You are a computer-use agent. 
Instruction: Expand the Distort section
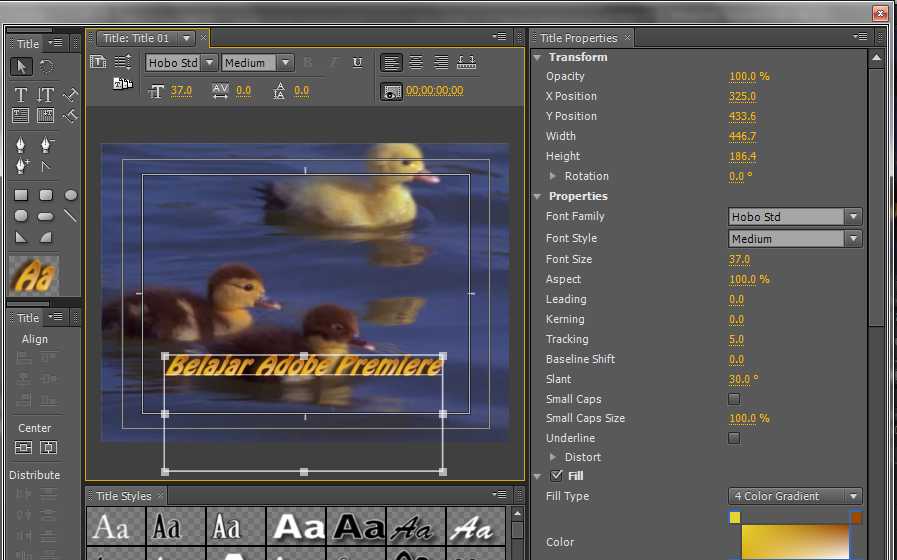[553, 457]
